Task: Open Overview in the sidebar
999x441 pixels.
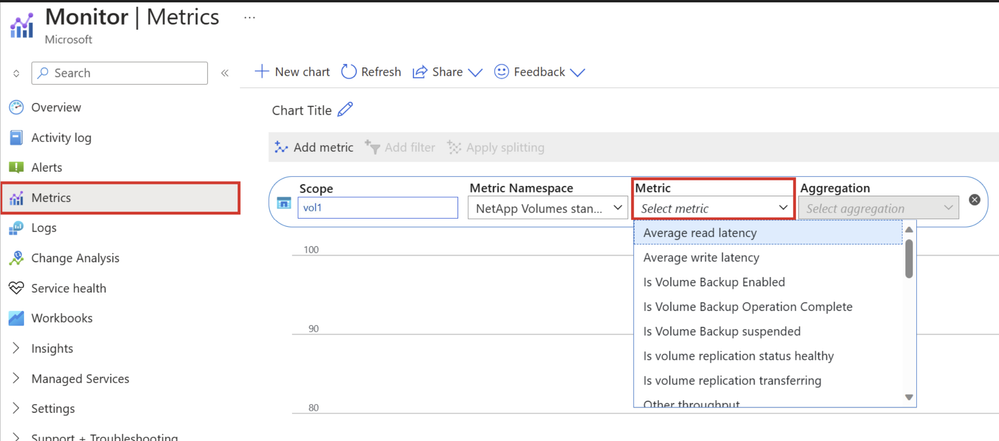Action: coord(56,107)
